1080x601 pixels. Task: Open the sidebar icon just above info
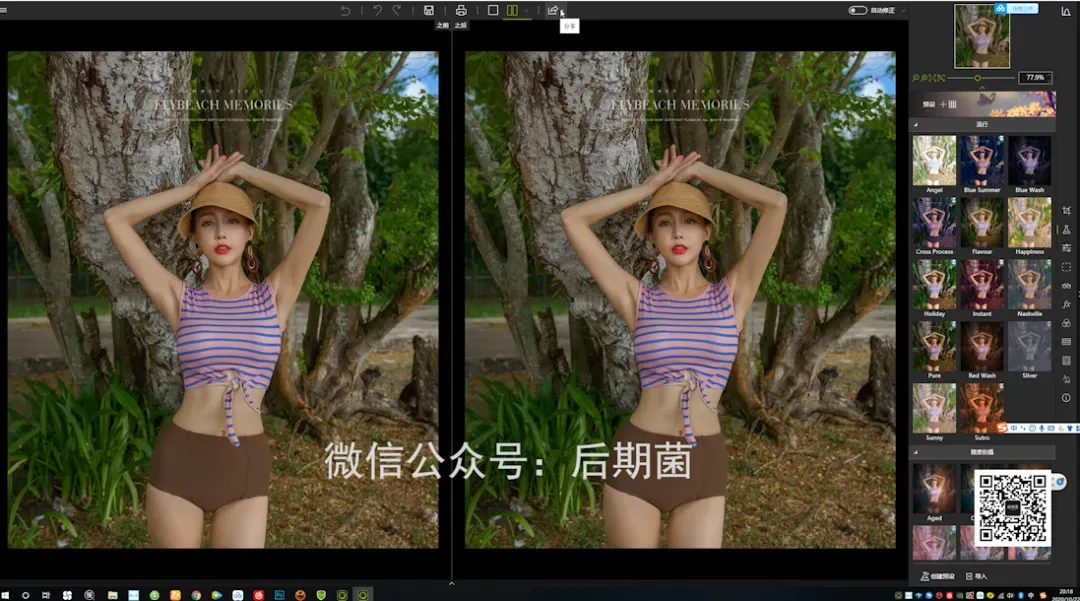[1066, 379]
